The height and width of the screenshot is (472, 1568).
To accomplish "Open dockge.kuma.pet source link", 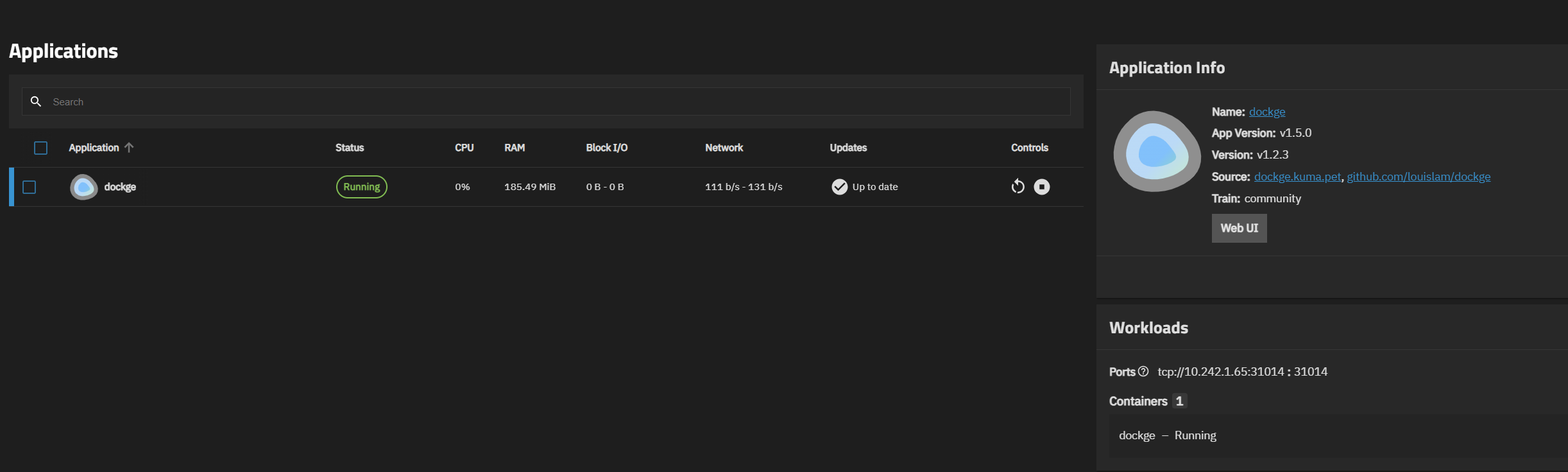I will (x=1297, y=177).
